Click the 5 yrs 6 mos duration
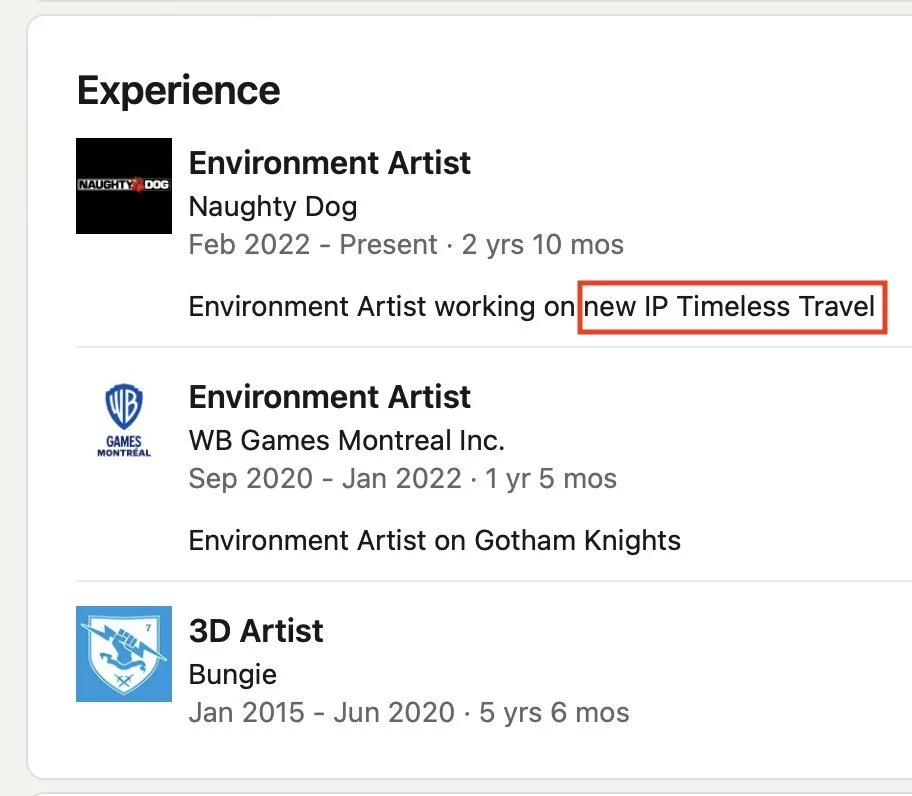This screenshot has width=912, height=796. point(552,713)
